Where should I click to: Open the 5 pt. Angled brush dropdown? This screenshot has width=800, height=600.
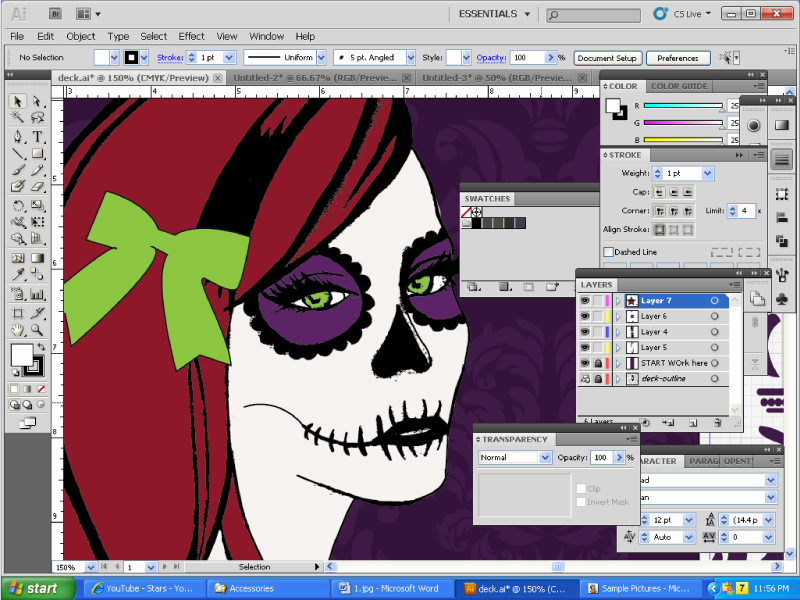[411, 58]
